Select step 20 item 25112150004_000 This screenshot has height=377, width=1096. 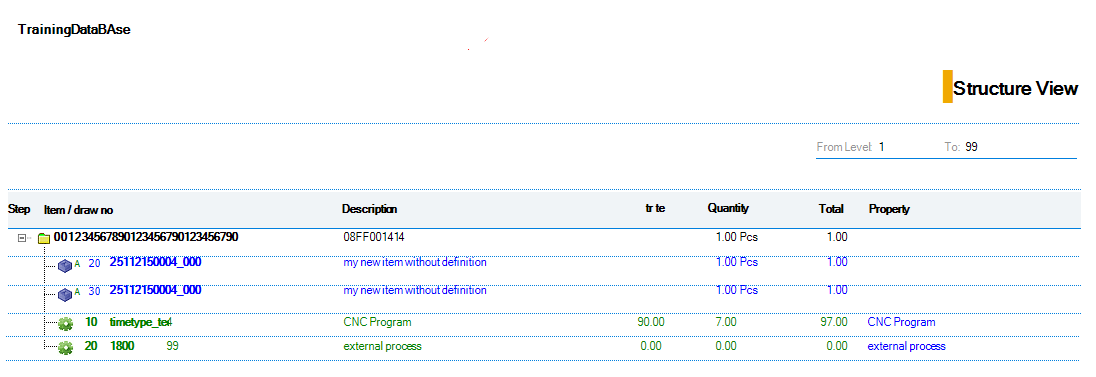click(x=155, y=262)
